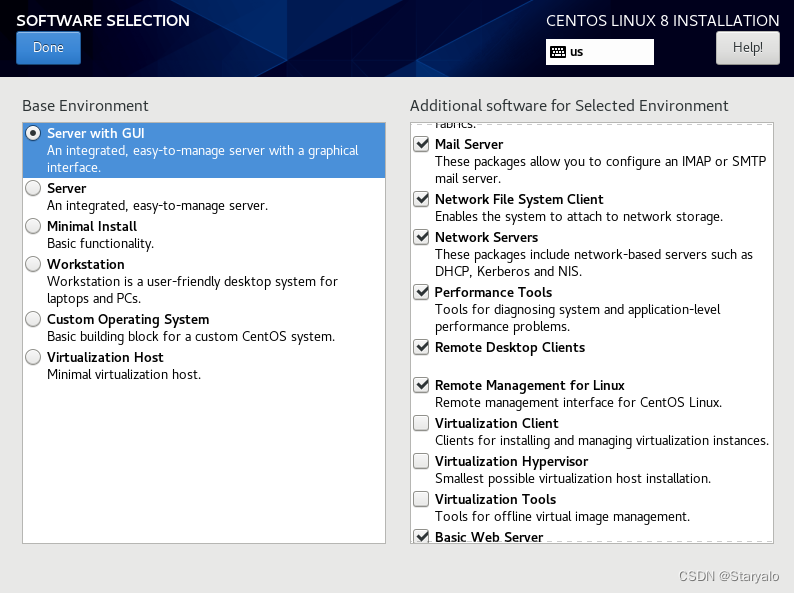Click the 'Basic Web Server' label text
The width and height of the screenshot is (794, 593).
489,536
